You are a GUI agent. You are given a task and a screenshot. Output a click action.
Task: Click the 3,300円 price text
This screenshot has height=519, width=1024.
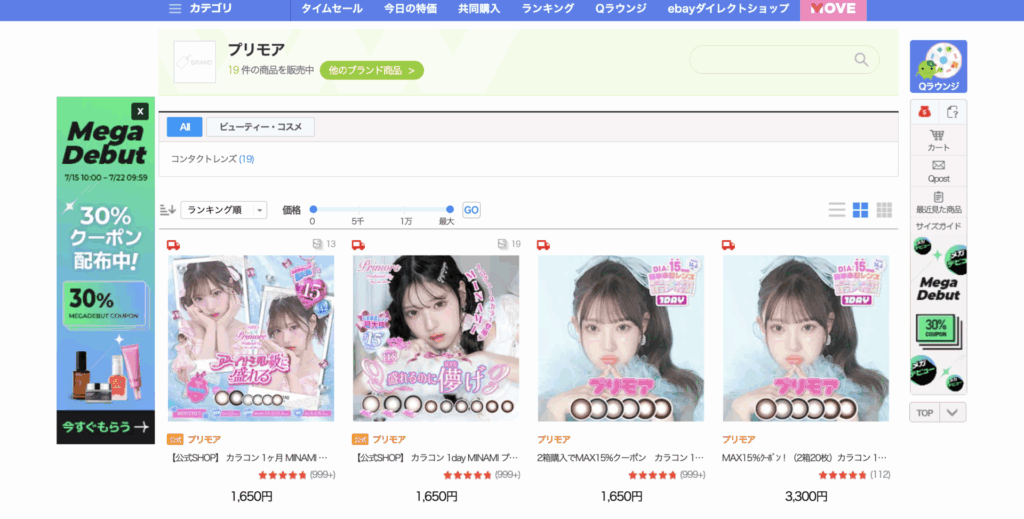point(806,497)
